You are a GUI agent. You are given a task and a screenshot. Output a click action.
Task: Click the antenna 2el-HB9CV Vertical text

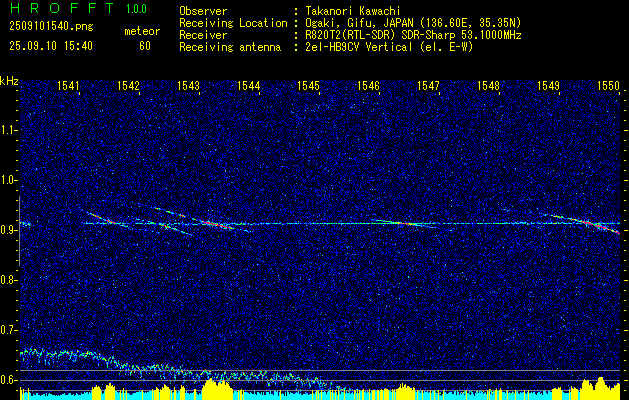357,47
